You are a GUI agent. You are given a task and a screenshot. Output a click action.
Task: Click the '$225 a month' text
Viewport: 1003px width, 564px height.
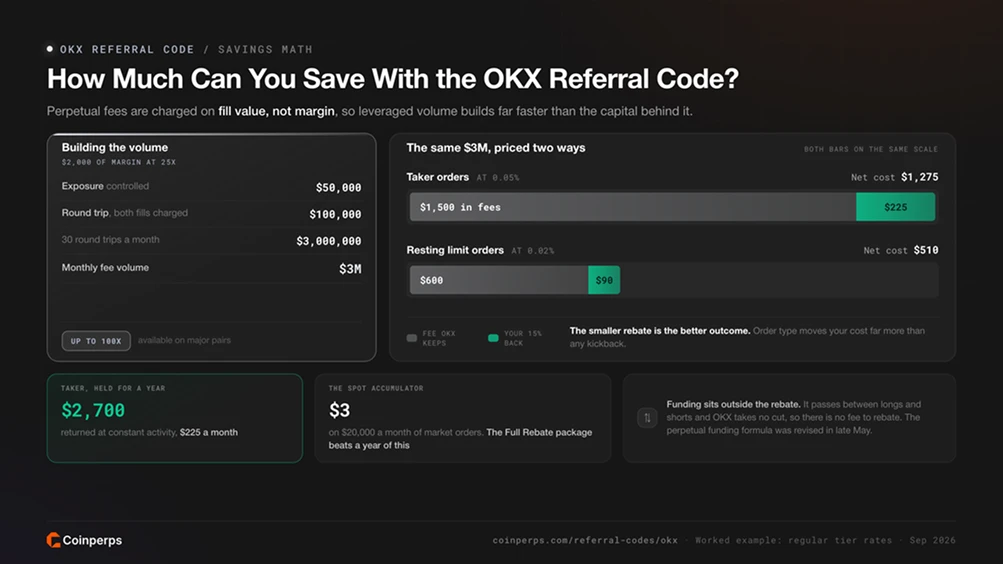pos(209,432)
